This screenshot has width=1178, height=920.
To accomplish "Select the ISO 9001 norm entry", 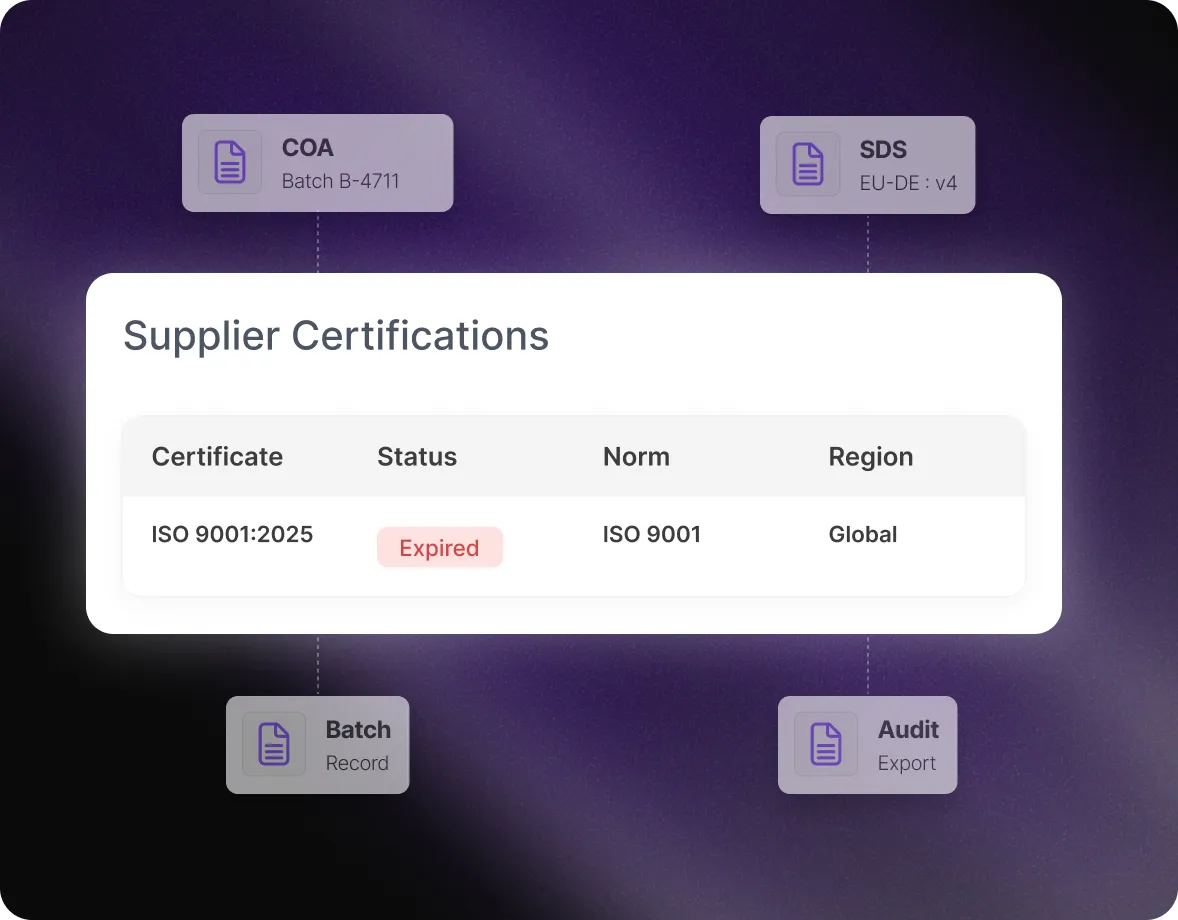I will [x=652, y=534].
